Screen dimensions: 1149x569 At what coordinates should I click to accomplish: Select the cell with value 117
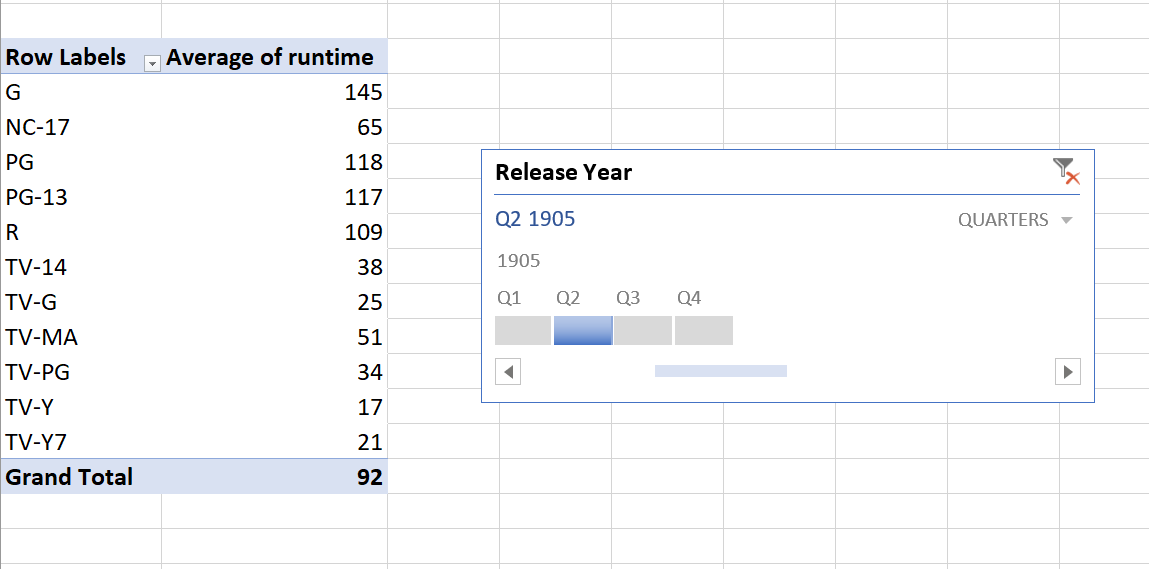pyautogui.click(x=274, y=197)
